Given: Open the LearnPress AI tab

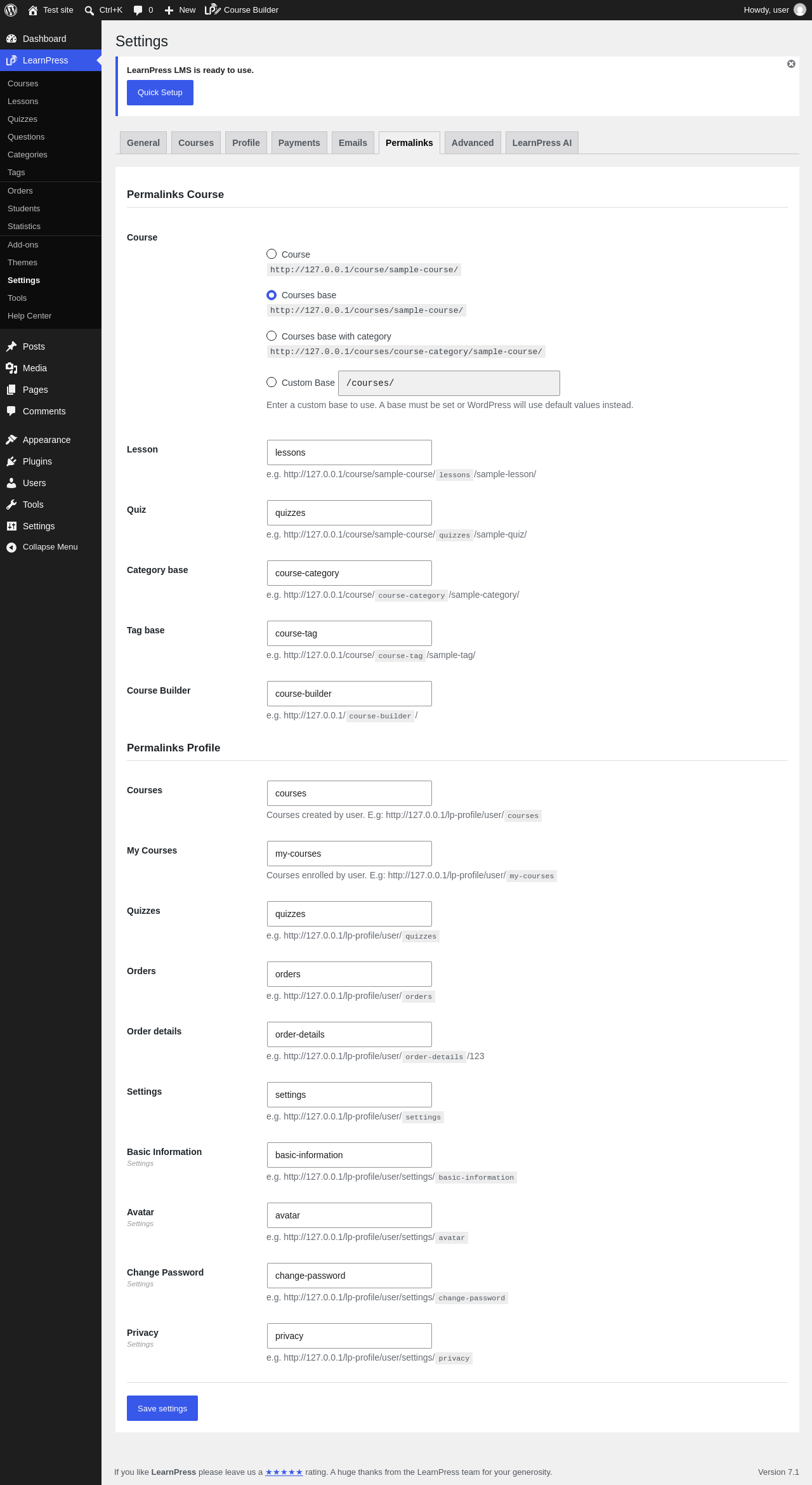Looking at the screenshot, I should (x=542, y=143).
